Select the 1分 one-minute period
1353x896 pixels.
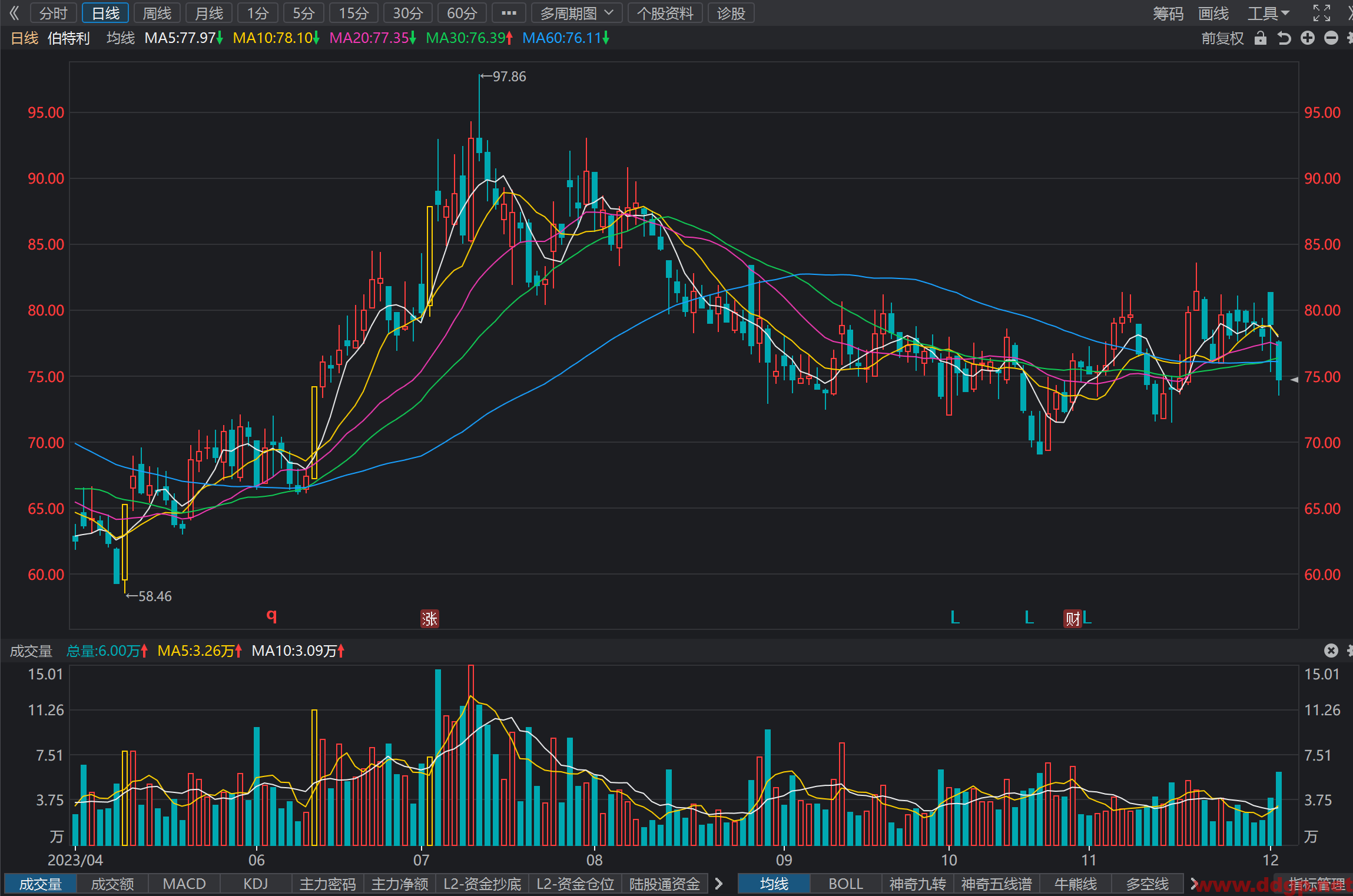click(x=258, y=13)
